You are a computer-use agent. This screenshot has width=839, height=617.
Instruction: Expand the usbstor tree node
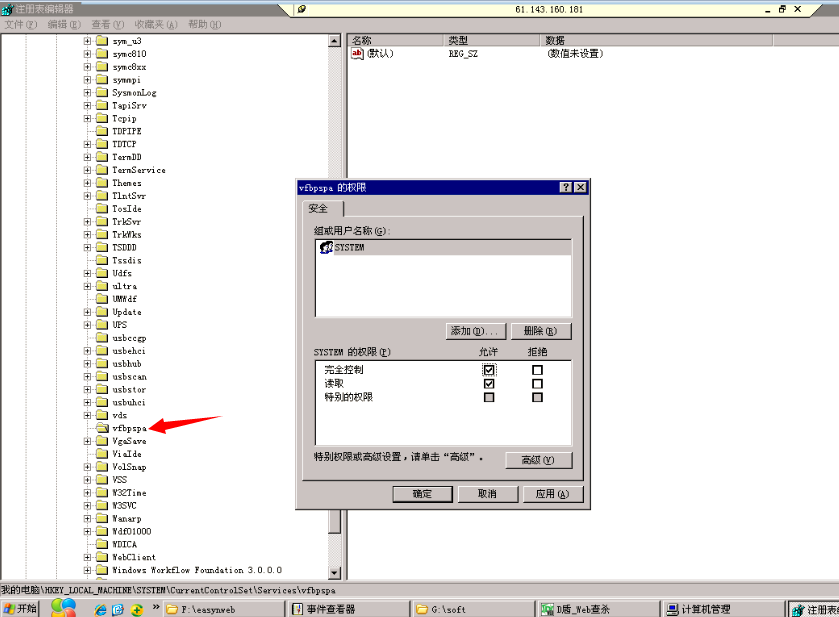click(87, 390)
